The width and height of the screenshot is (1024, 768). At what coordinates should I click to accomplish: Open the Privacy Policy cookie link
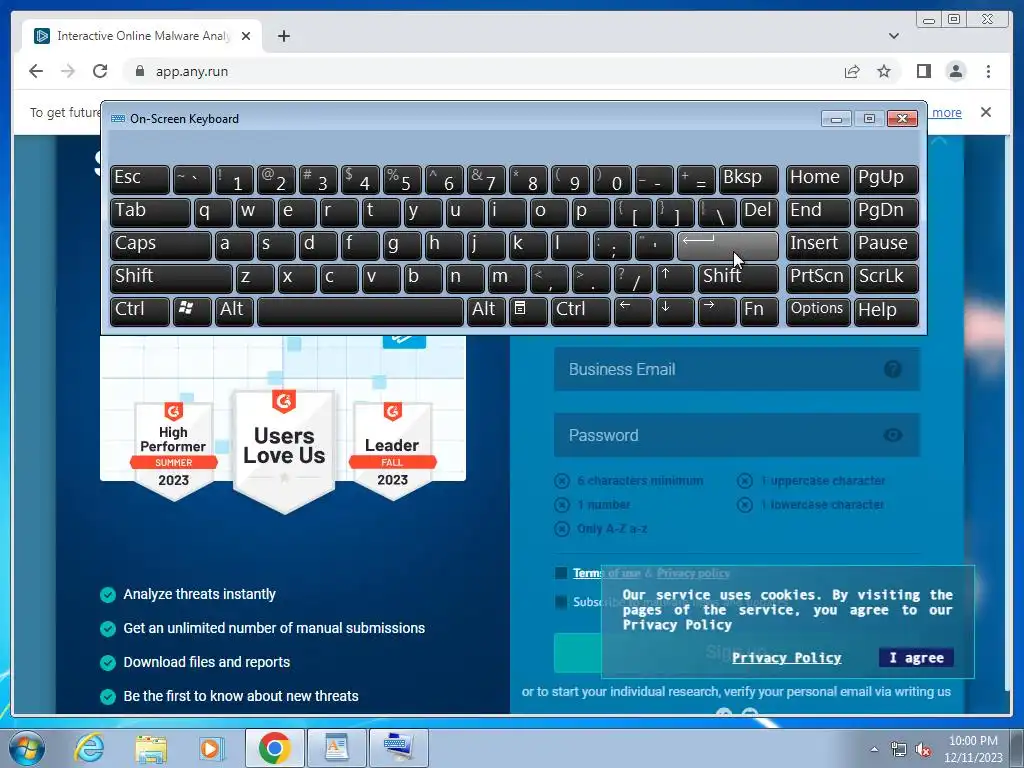(786, 658)
